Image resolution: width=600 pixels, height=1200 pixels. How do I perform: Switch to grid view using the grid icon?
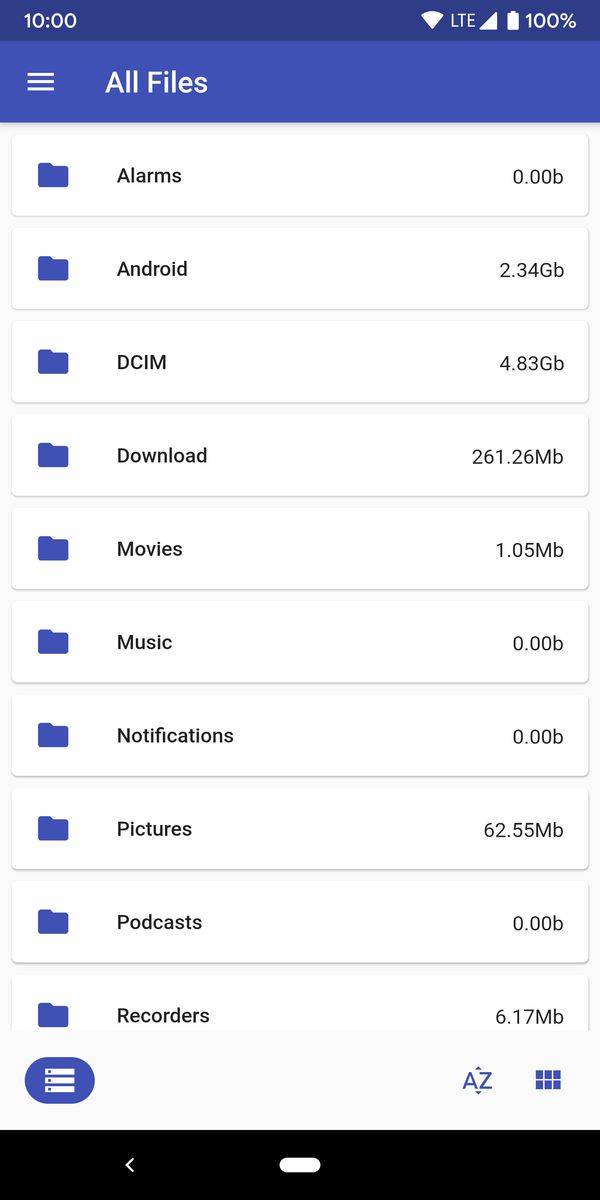548,1079
